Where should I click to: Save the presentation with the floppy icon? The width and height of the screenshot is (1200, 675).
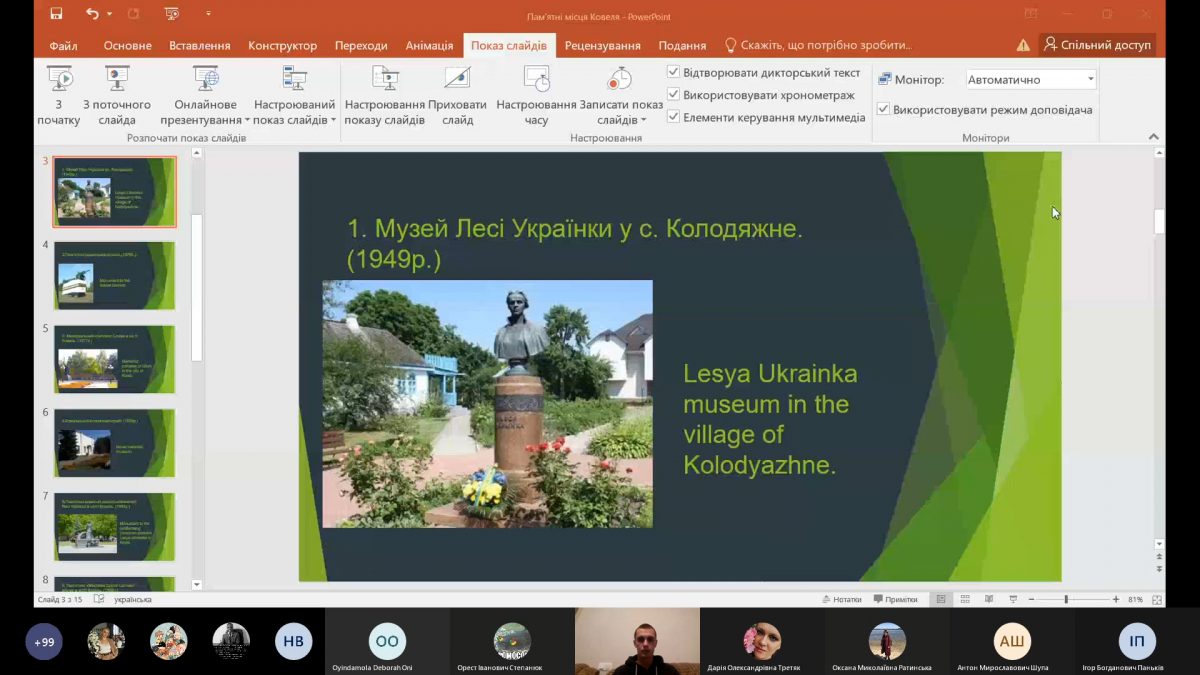(x=56, y=14)
